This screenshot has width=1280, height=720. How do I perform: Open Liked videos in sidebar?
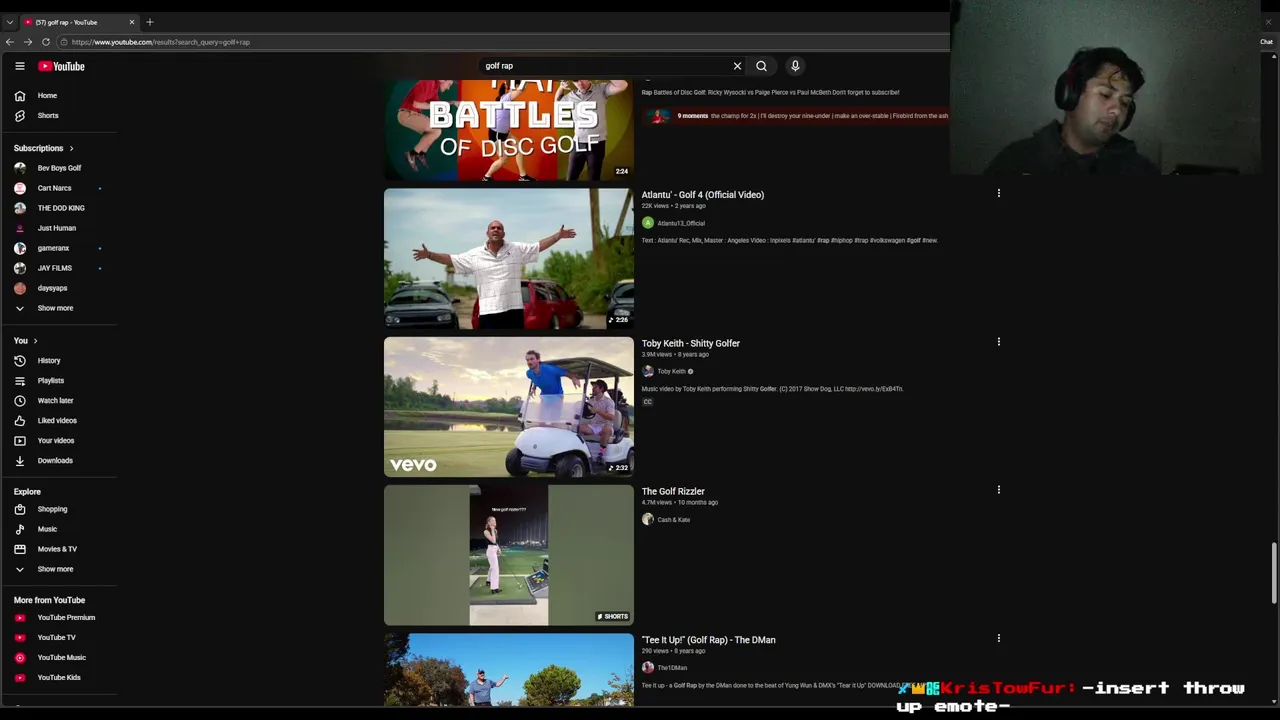coord(58,421)
